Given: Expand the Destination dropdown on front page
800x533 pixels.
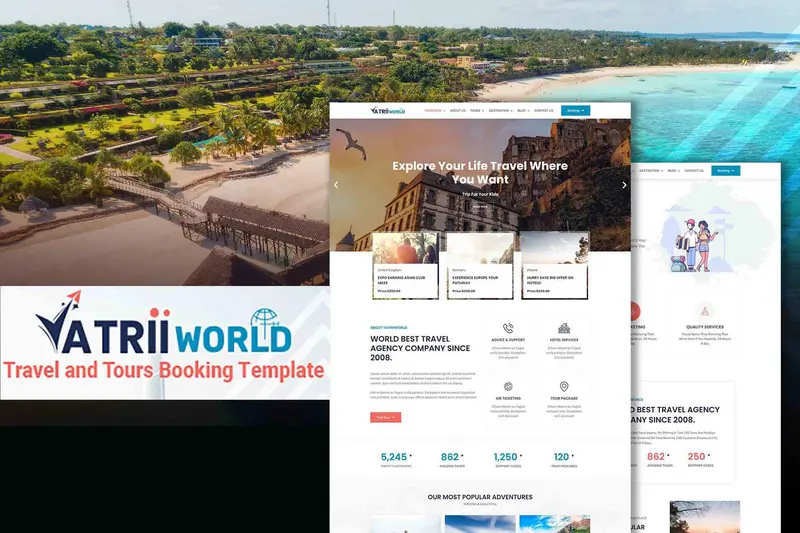Looking at the screenshot, I should click(x=501, y=111).
